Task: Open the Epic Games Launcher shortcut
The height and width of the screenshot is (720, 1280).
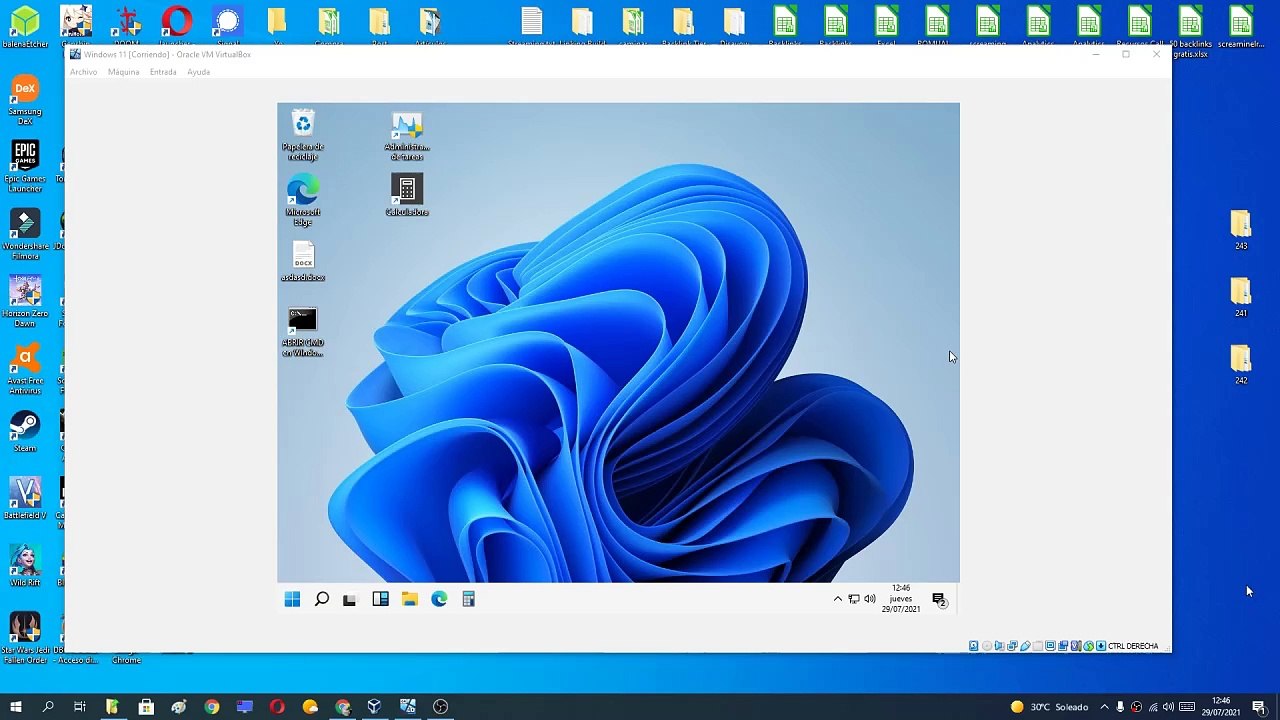Action: [25, 167]
